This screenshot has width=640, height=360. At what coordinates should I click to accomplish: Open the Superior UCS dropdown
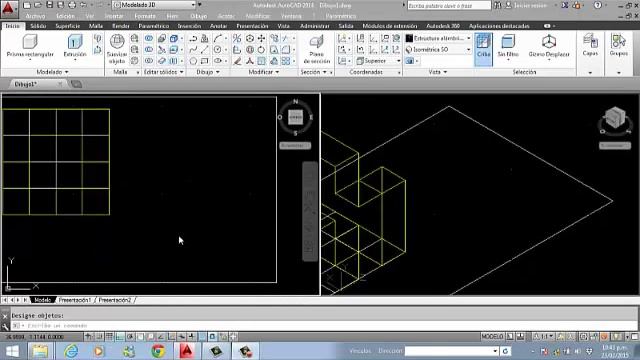(x=378, y=61)
